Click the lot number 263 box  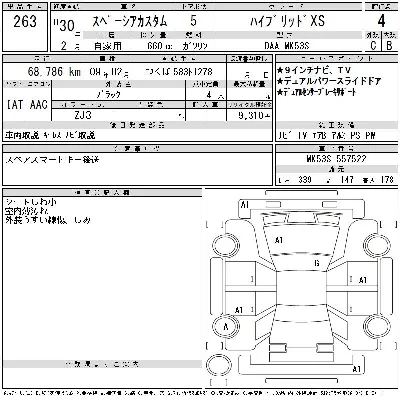click(x=25, y=31)
